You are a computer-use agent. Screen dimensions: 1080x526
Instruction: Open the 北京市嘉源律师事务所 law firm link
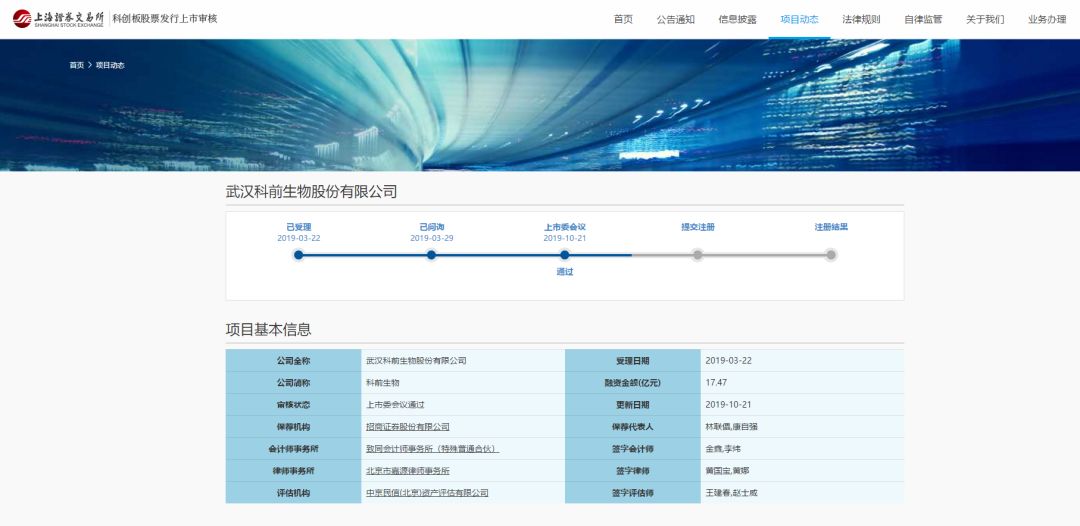coord(408,471)
